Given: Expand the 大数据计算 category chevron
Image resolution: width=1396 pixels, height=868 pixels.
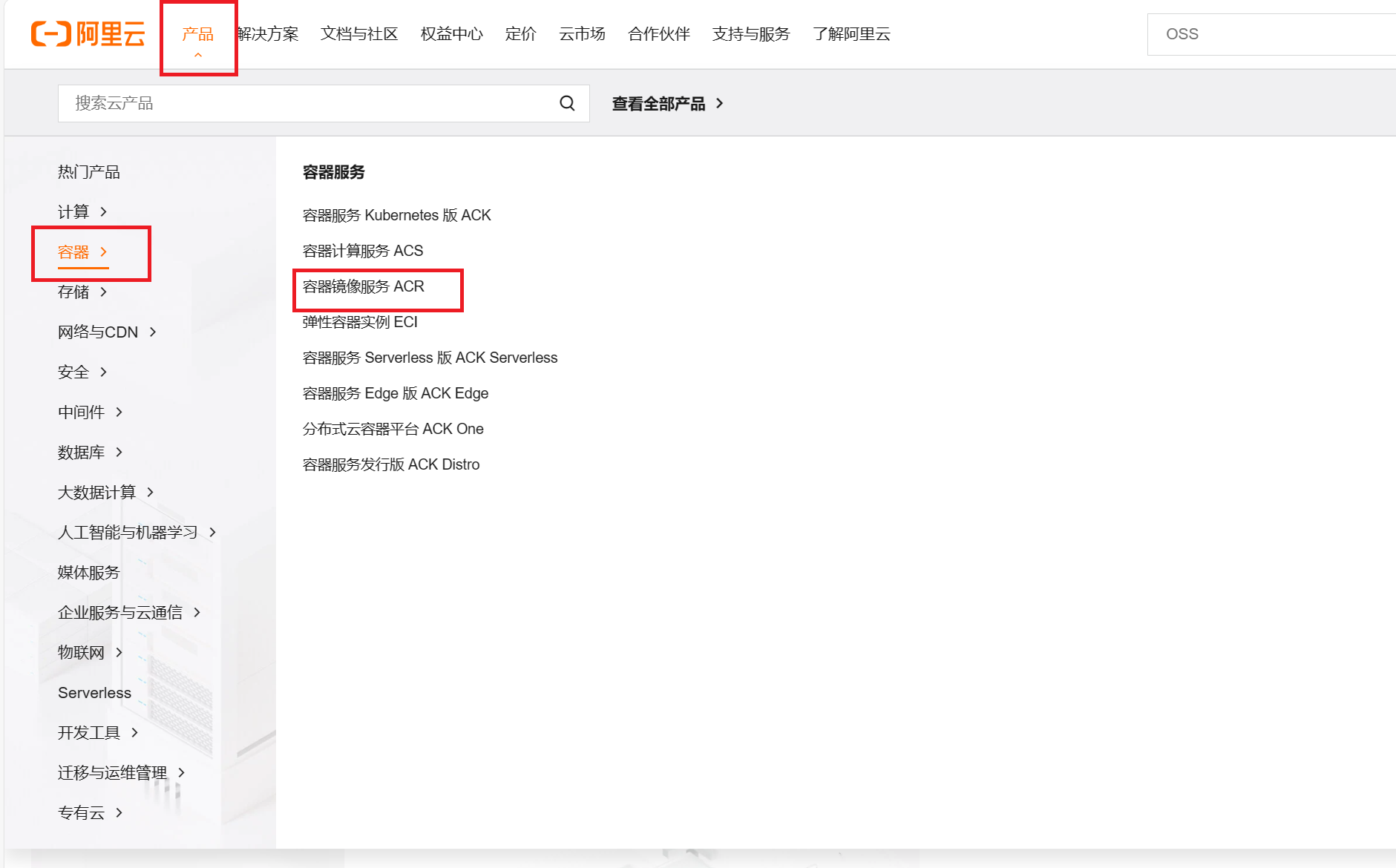Looking at the screenshot, I should [x=151, y=493].
